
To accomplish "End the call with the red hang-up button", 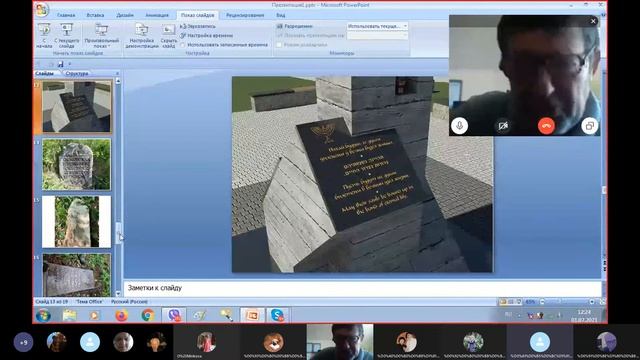I will tap(546, 126).
